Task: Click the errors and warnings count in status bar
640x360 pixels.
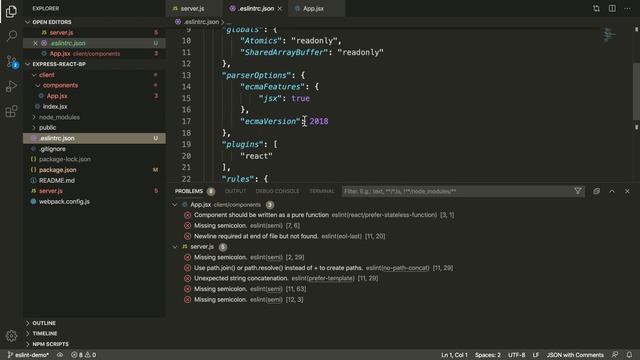Action: (84, 355)
